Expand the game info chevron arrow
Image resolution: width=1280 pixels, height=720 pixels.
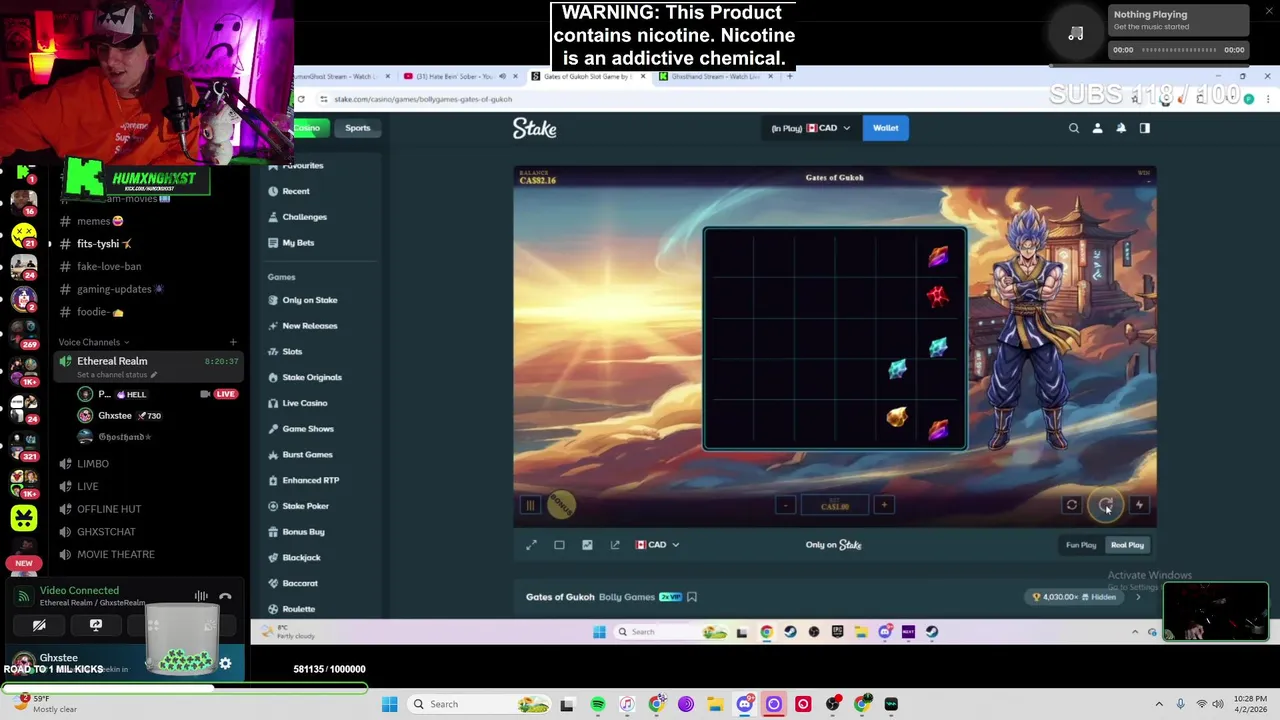point(1138,597)
